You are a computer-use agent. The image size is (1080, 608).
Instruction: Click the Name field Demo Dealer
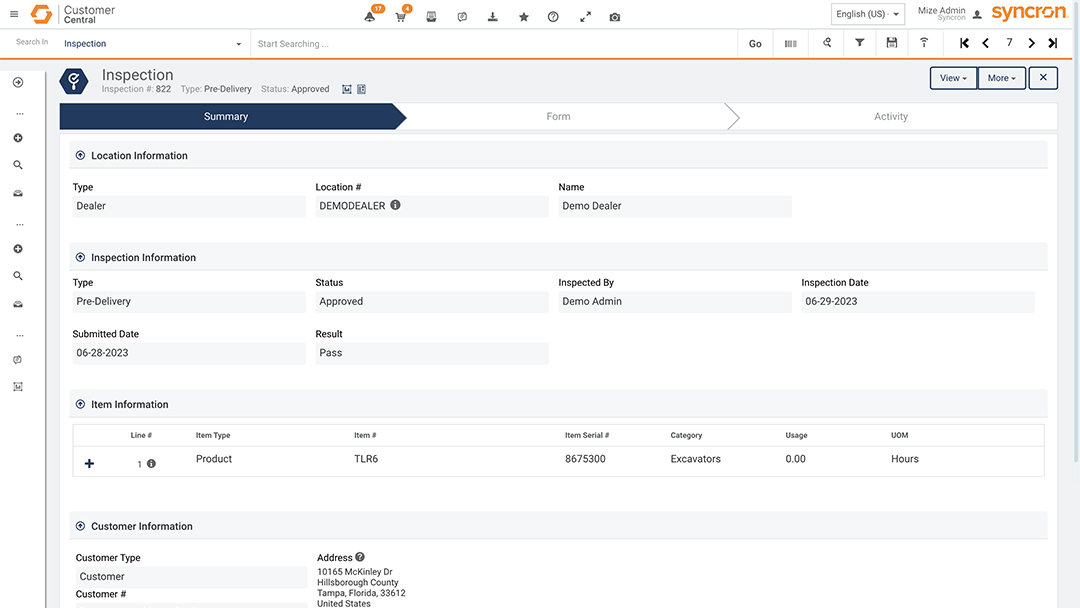point(675,206)
